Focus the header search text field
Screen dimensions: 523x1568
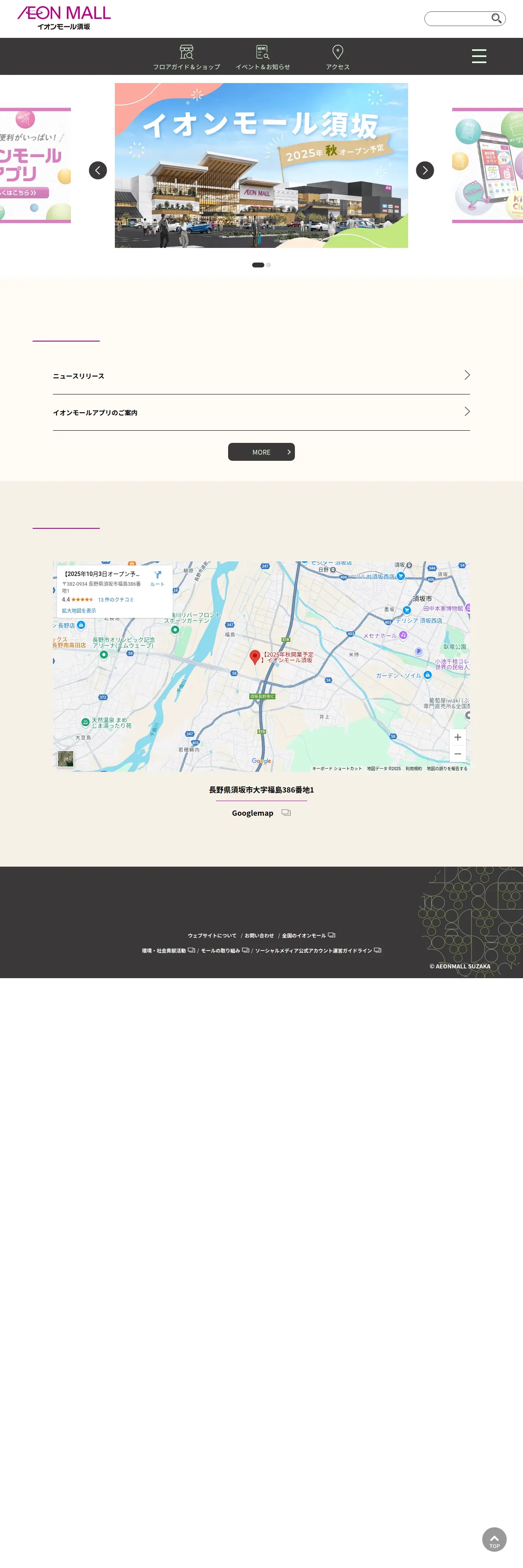tap(458, 19)
